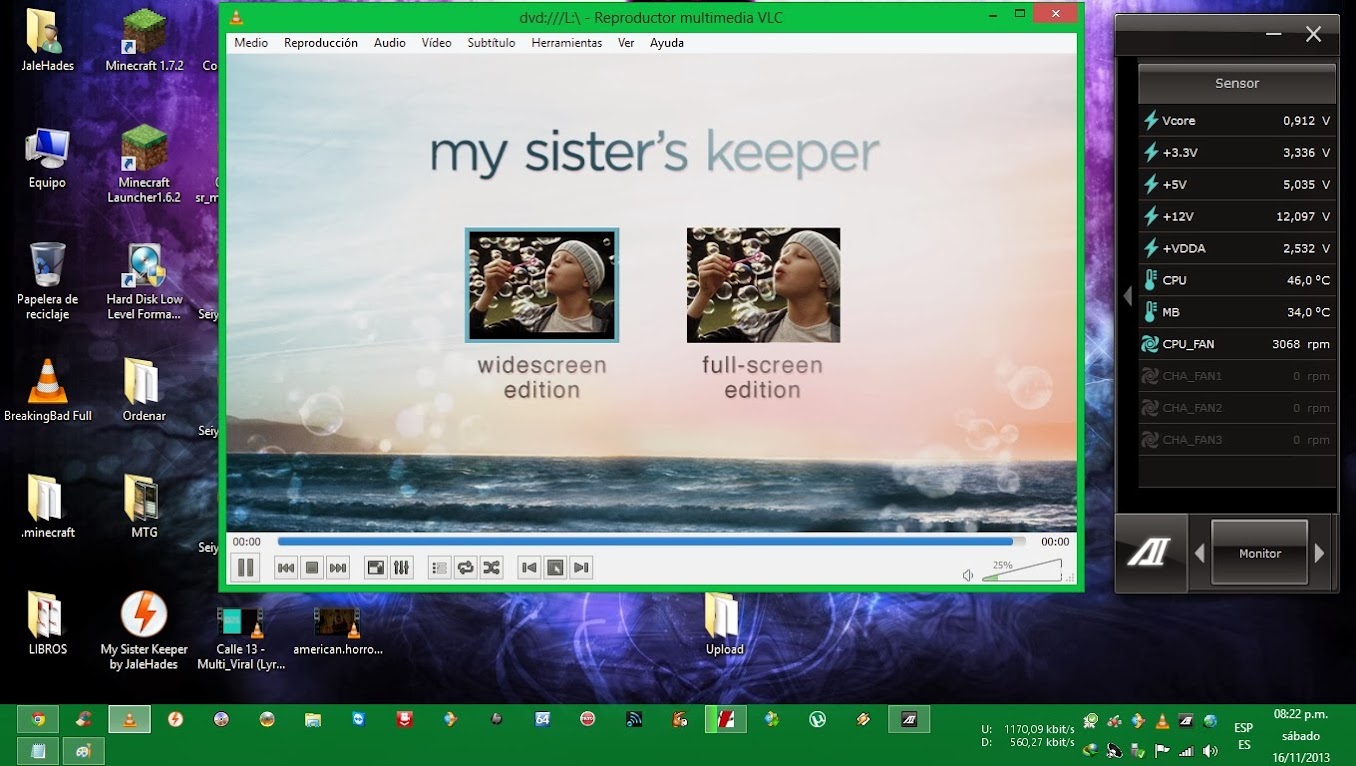This screenshot has height=766, width=1356.
Task: Open Chrome from the taskbar
Action: click(38, 719)
